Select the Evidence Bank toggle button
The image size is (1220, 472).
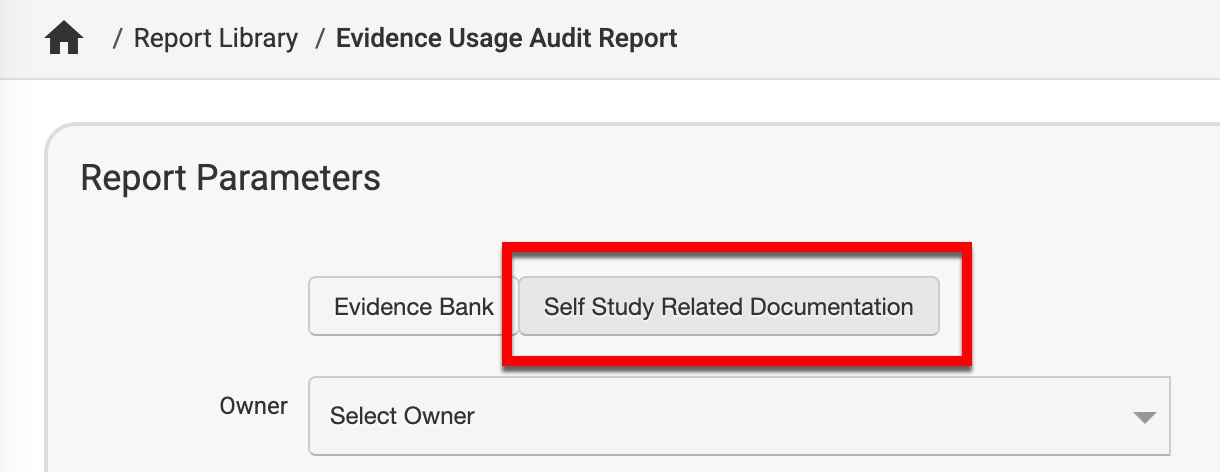point(413,306)
